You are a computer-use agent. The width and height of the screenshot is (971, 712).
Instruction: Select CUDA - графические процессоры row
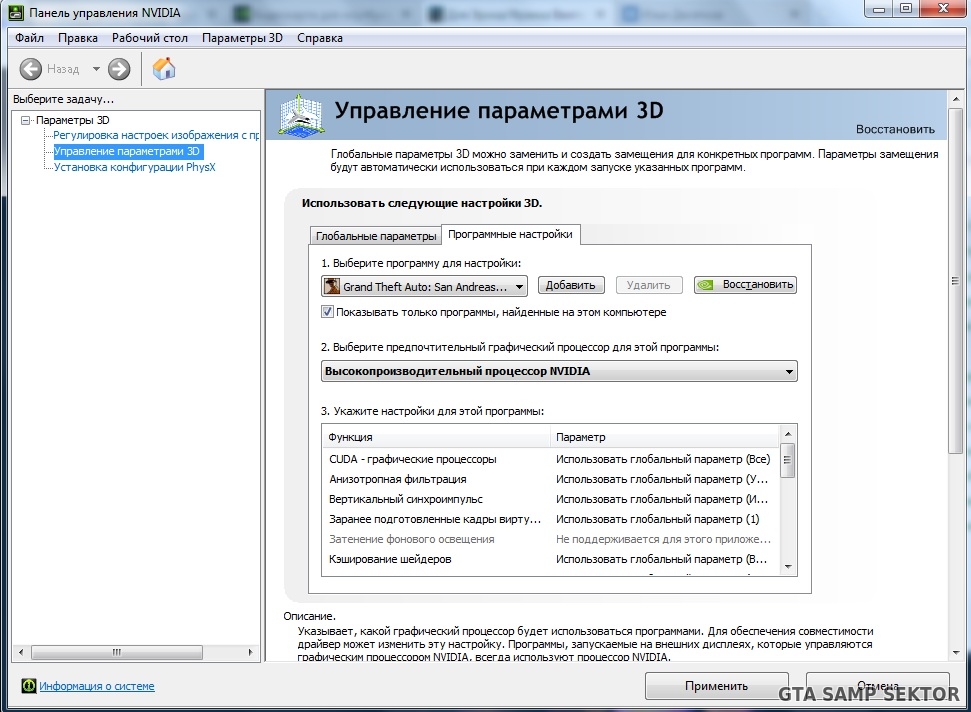(x=551, y=459)
